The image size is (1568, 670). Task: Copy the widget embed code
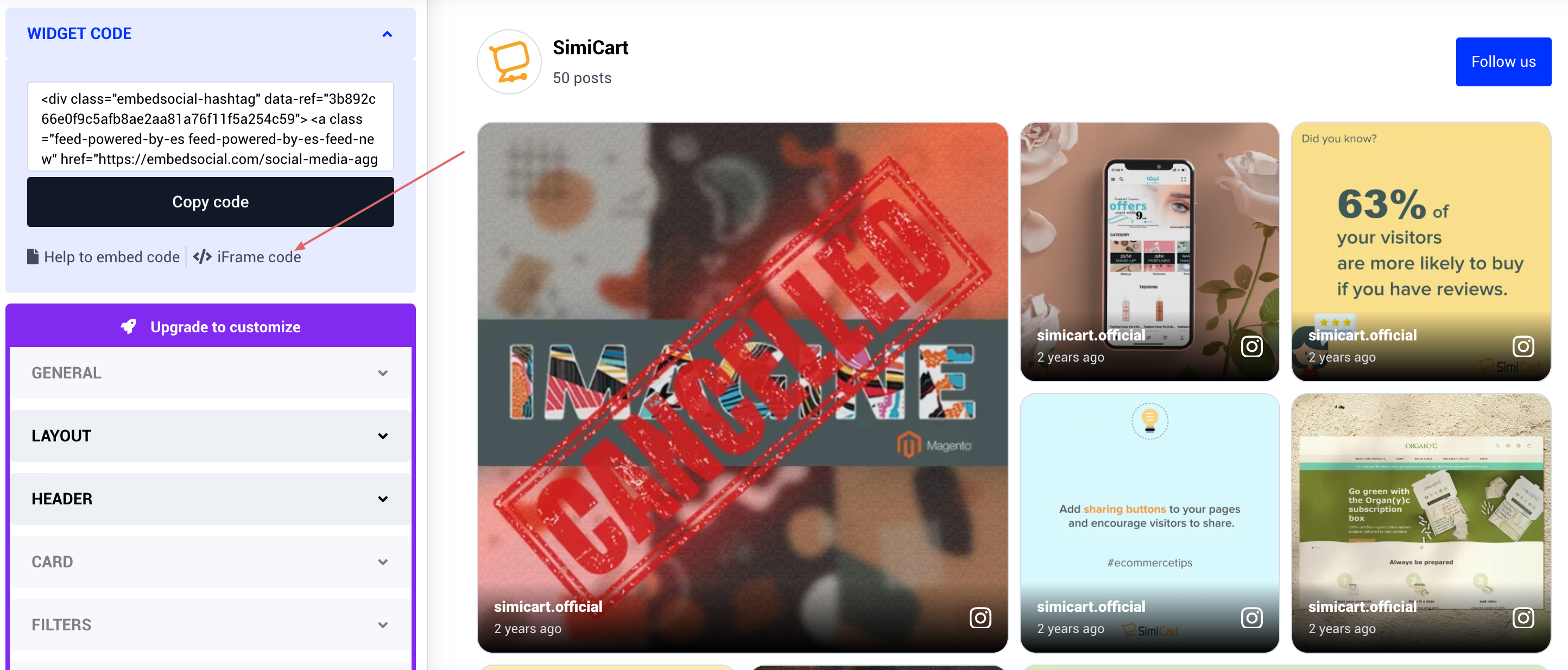click(211, 202)
